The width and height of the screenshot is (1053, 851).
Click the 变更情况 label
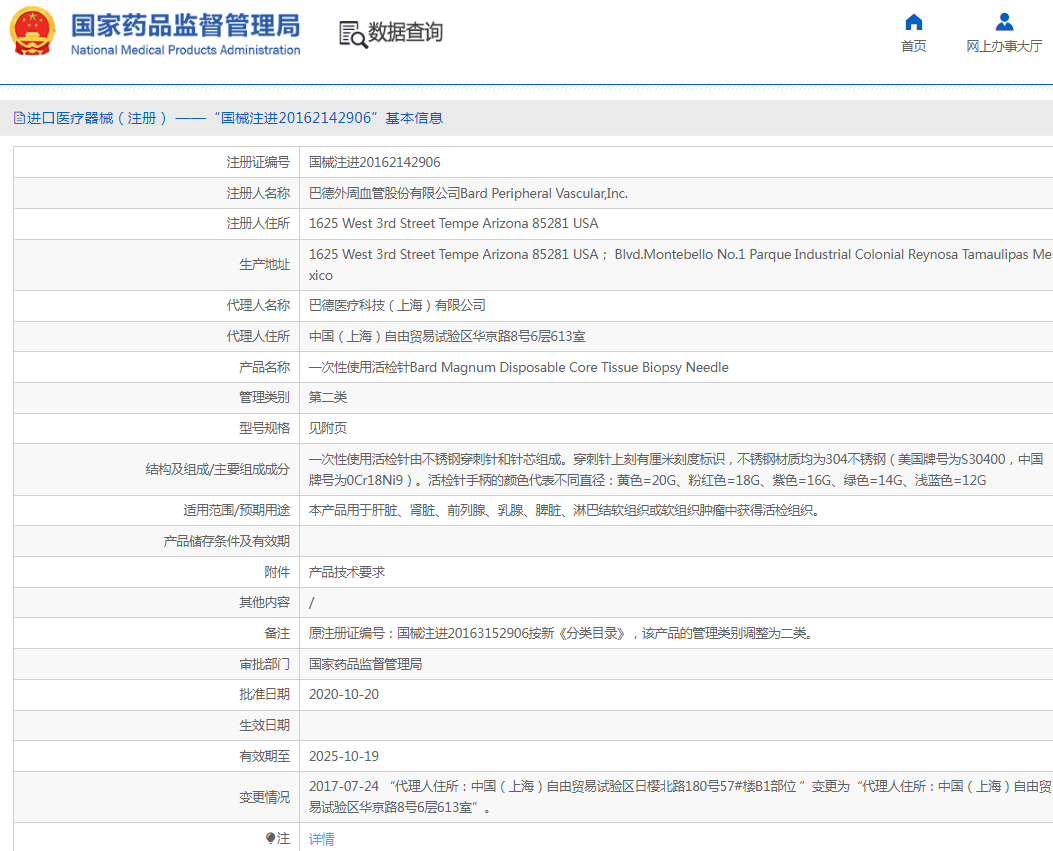point(265,797)
